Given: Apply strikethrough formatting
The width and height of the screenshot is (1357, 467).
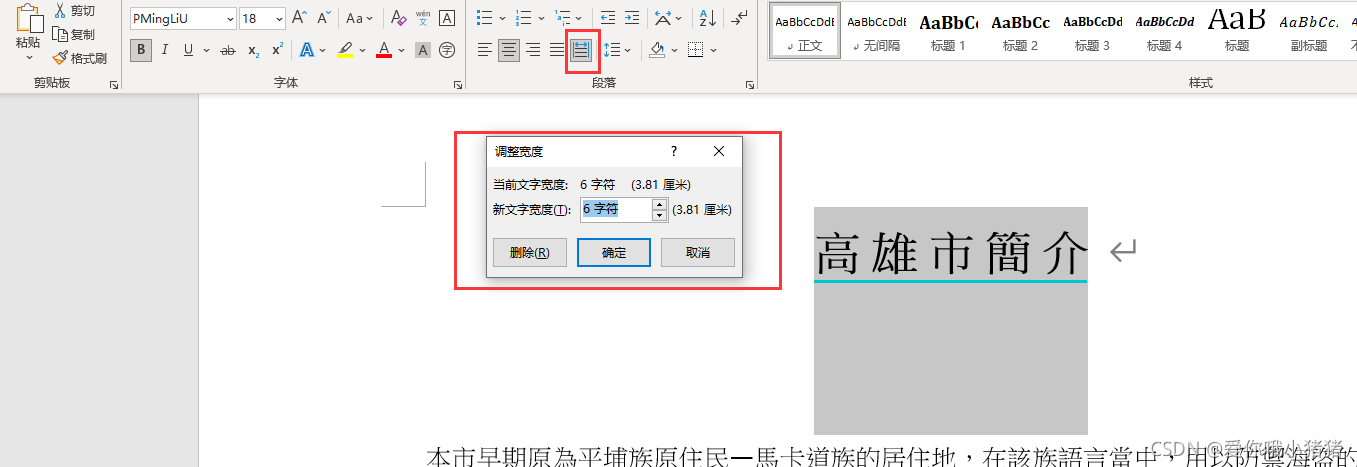Looking at the screenshot, I should tap(228, 50).
